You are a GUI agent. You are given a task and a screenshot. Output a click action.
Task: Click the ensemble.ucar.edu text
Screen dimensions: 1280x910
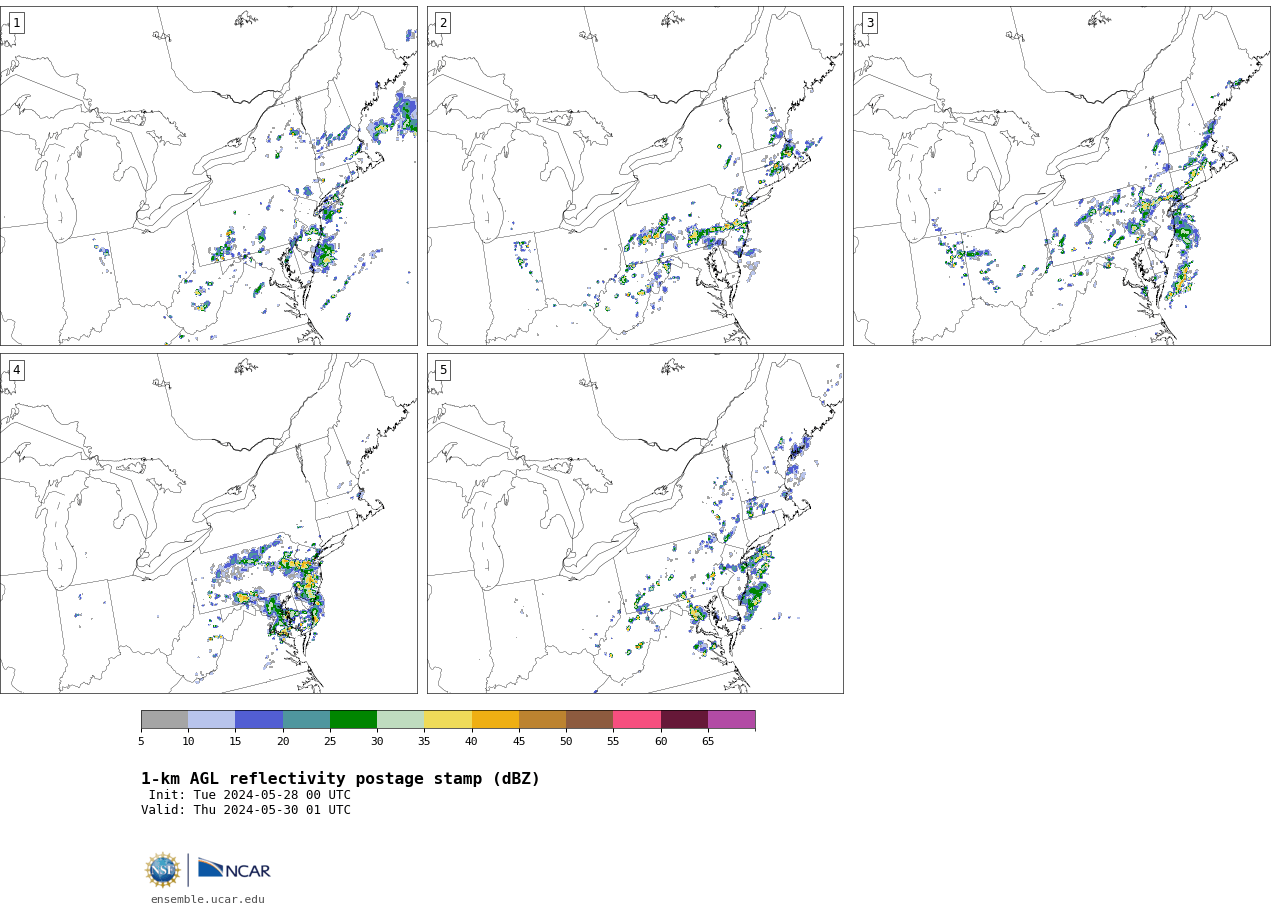point(208,899)
